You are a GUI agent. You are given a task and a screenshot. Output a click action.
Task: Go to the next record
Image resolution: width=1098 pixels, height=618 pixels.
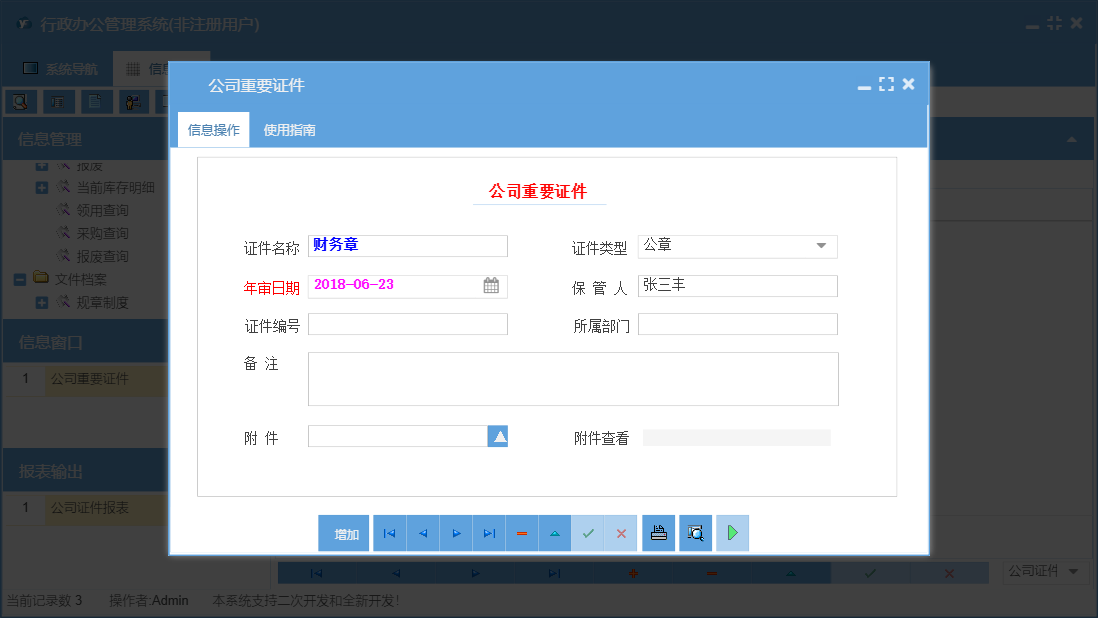pos(456,533)
